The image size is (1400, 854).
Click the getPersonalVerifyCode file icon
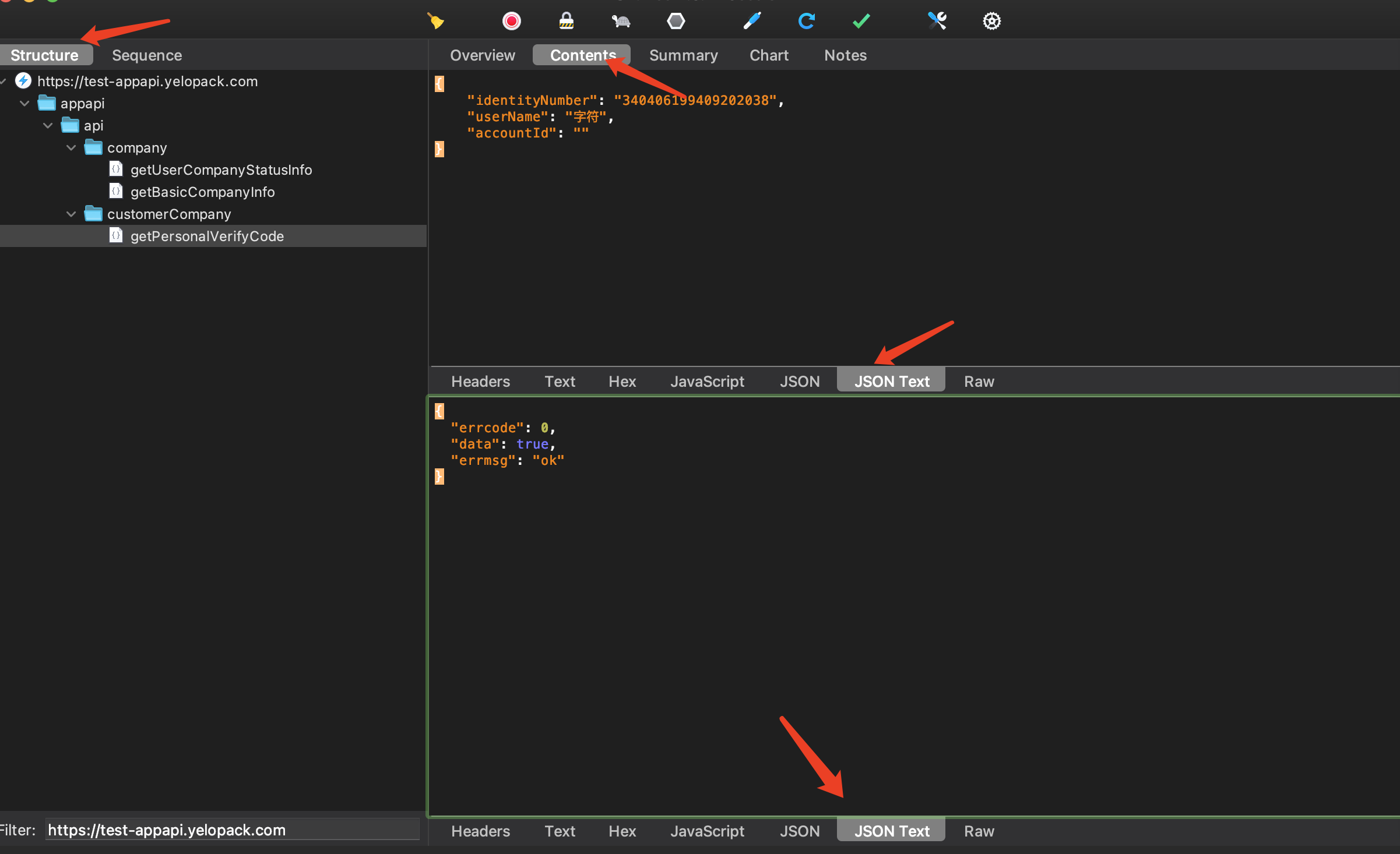pos(116,235)
